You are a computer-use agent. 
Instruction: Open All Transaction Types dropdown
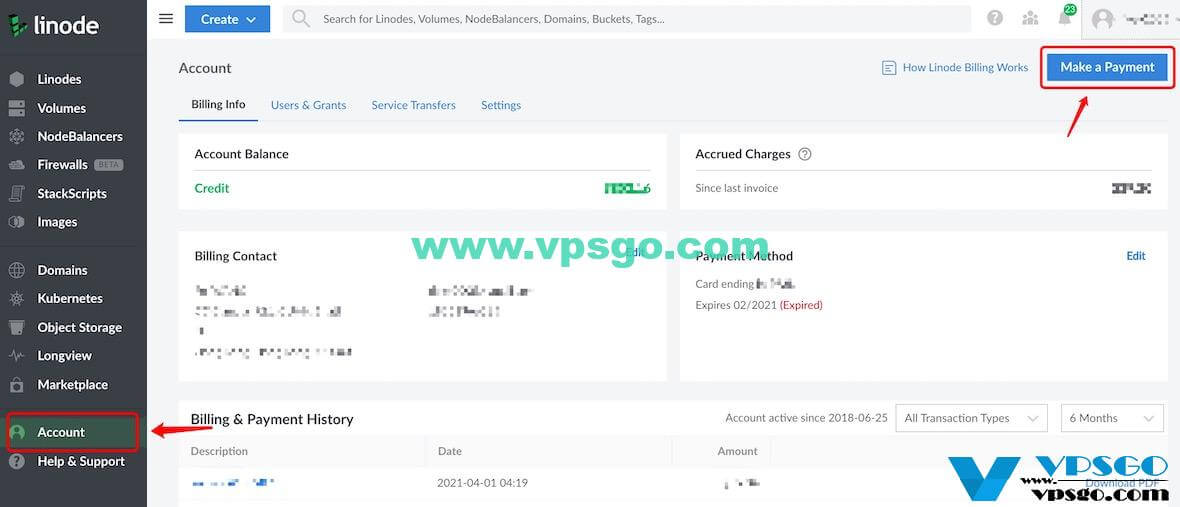point(972,418)
